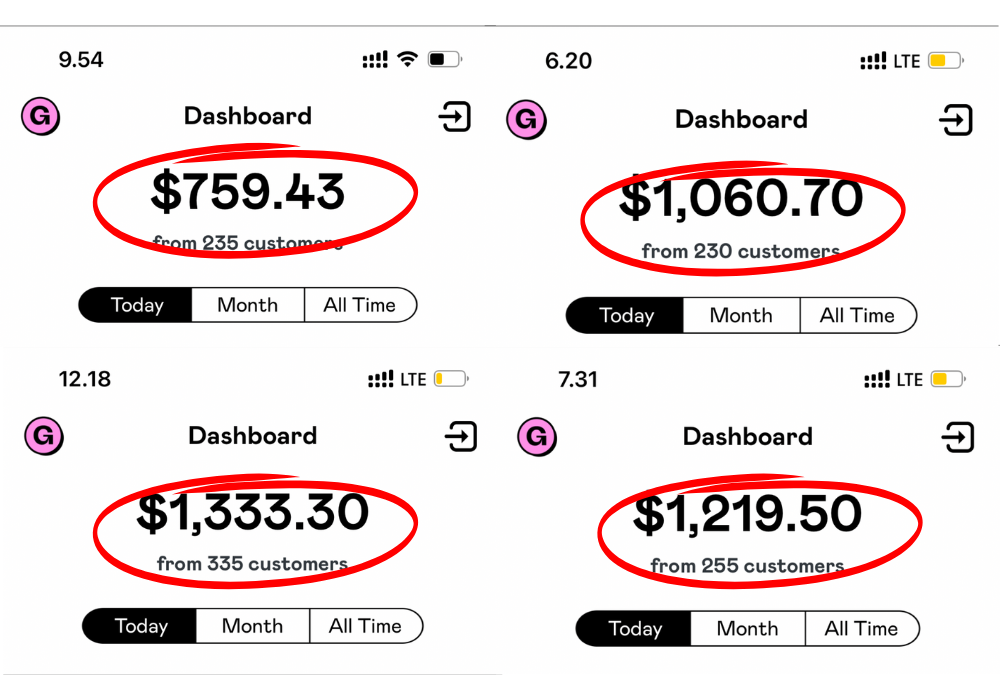Click the logout icon on the $1,333.30 dashboard
The height and width of the screenshot is (700, 1000).
(x=461, y=437)
